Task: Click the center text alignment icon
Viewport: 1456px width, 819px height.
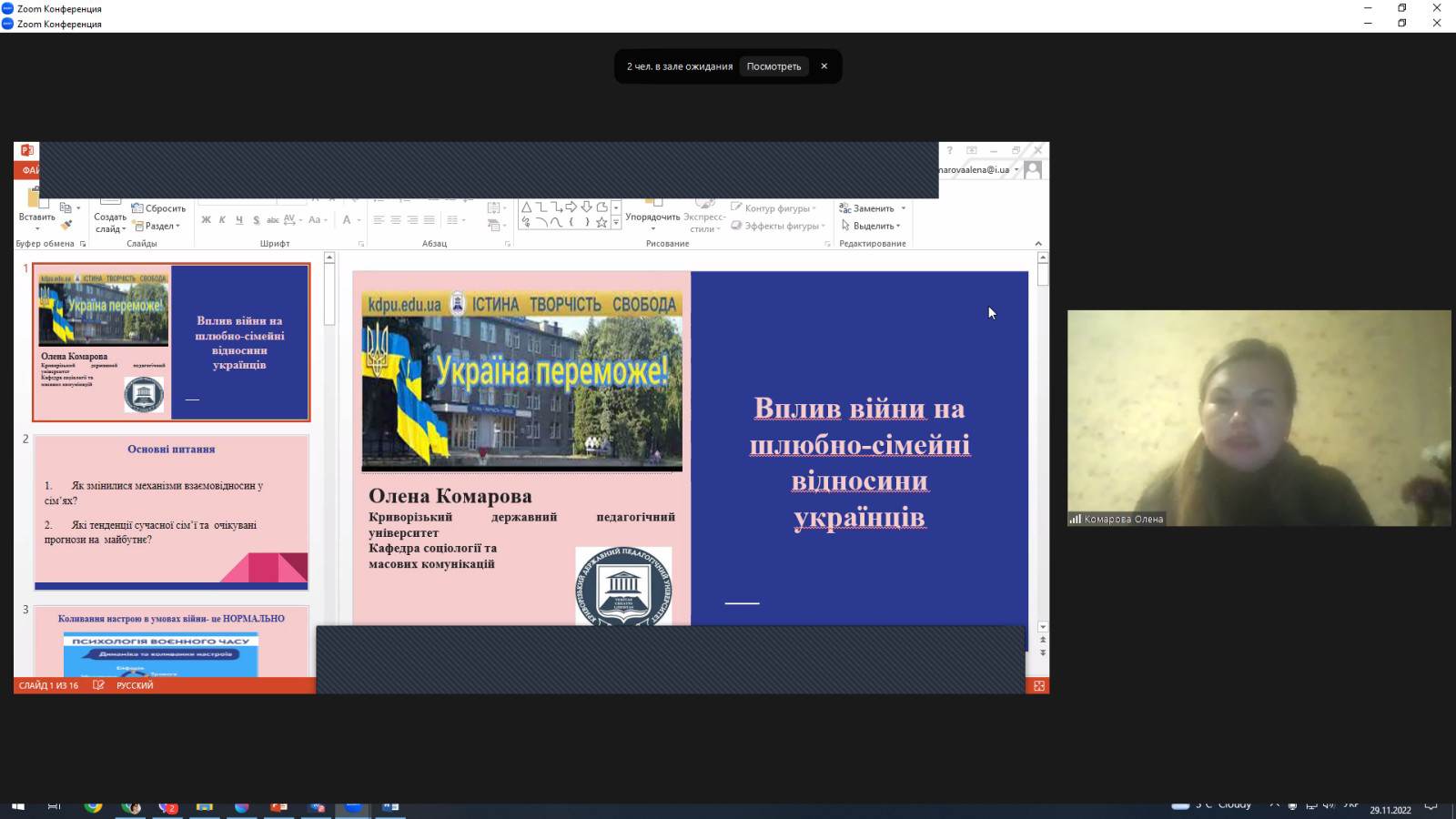Action: pos(396,220)
